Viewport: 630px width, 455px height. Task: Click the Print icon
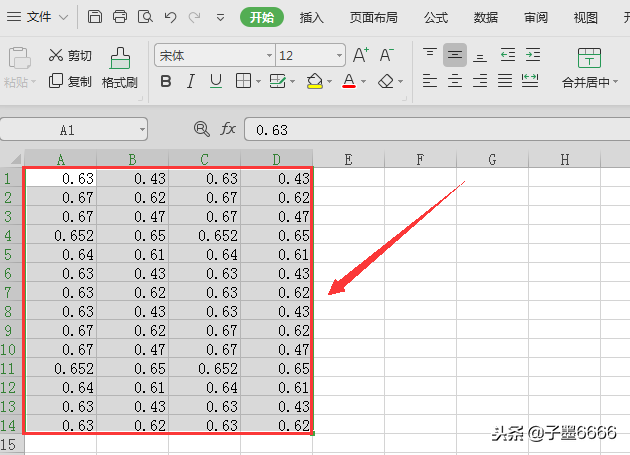(120, 17)
